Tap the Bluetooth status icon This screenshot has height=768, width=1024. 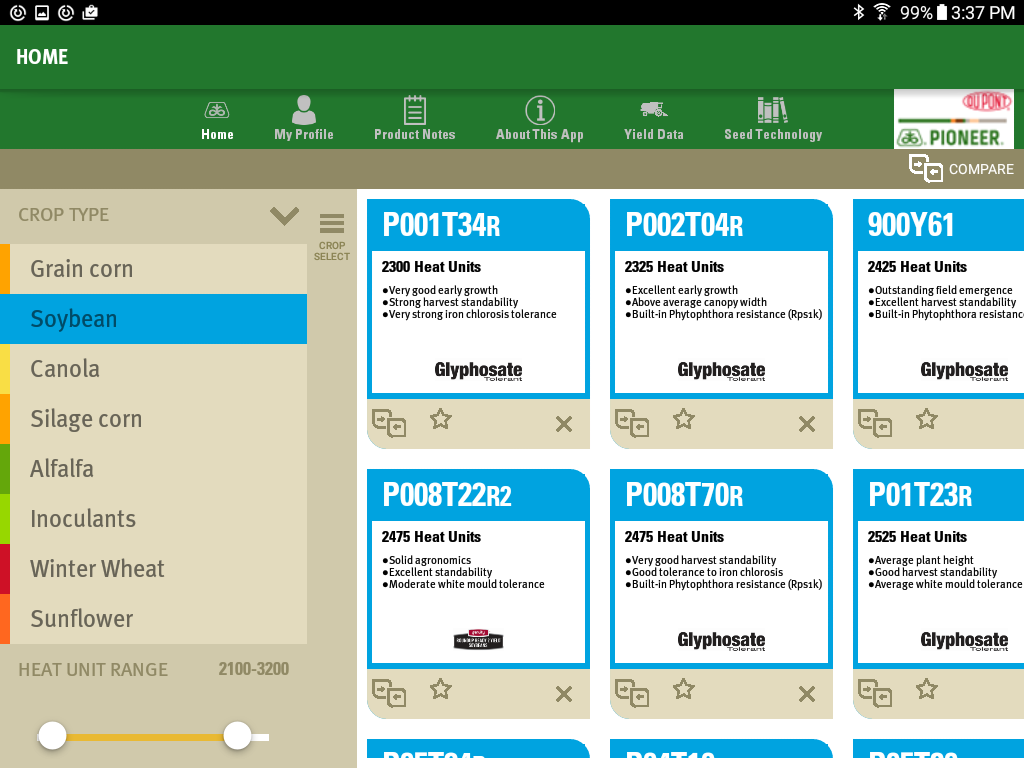pyautogui.click(x=859, y=12)
